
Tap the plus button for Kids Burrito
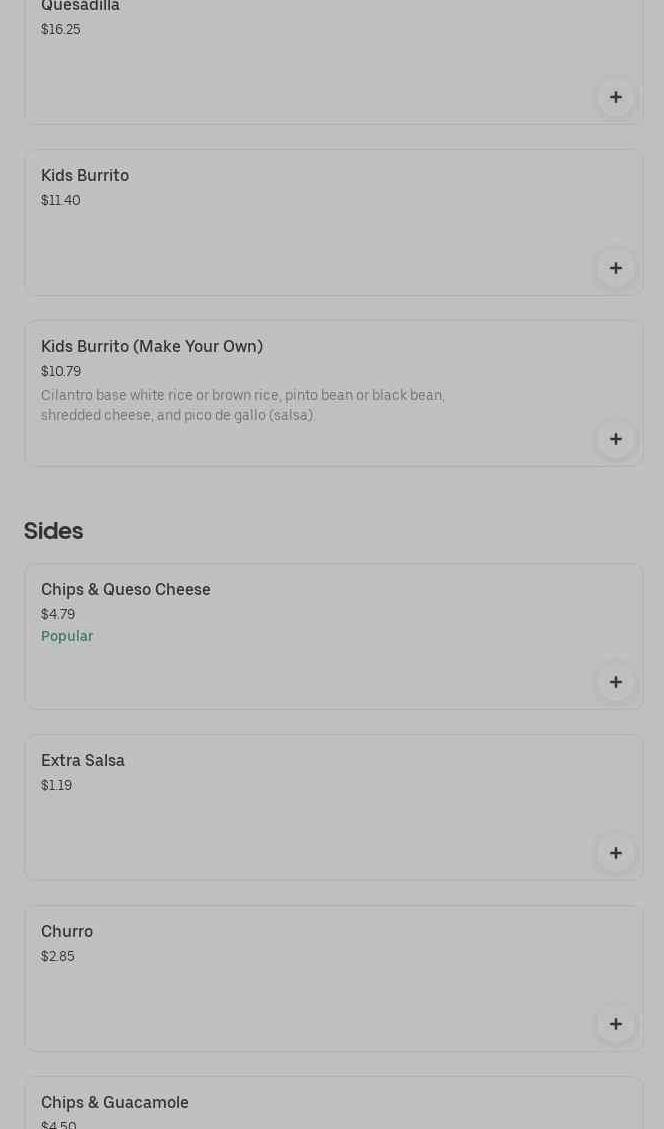(x=616, y=268)
